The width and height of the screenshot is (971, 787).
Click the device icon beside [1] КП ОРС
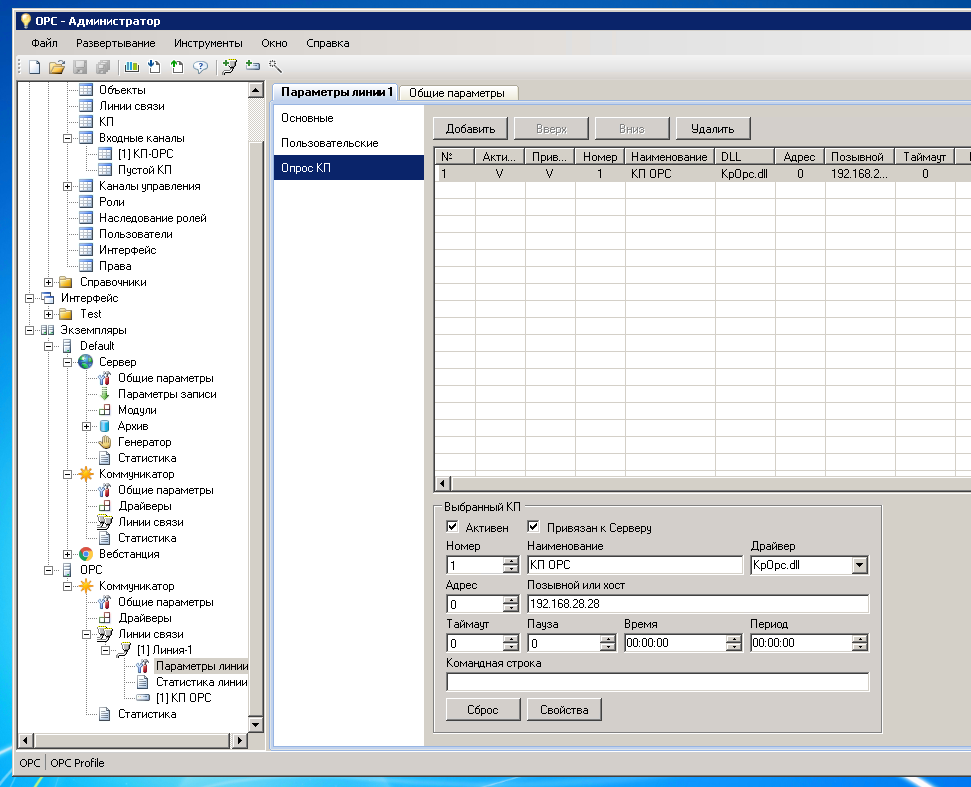tap(142, 698)
